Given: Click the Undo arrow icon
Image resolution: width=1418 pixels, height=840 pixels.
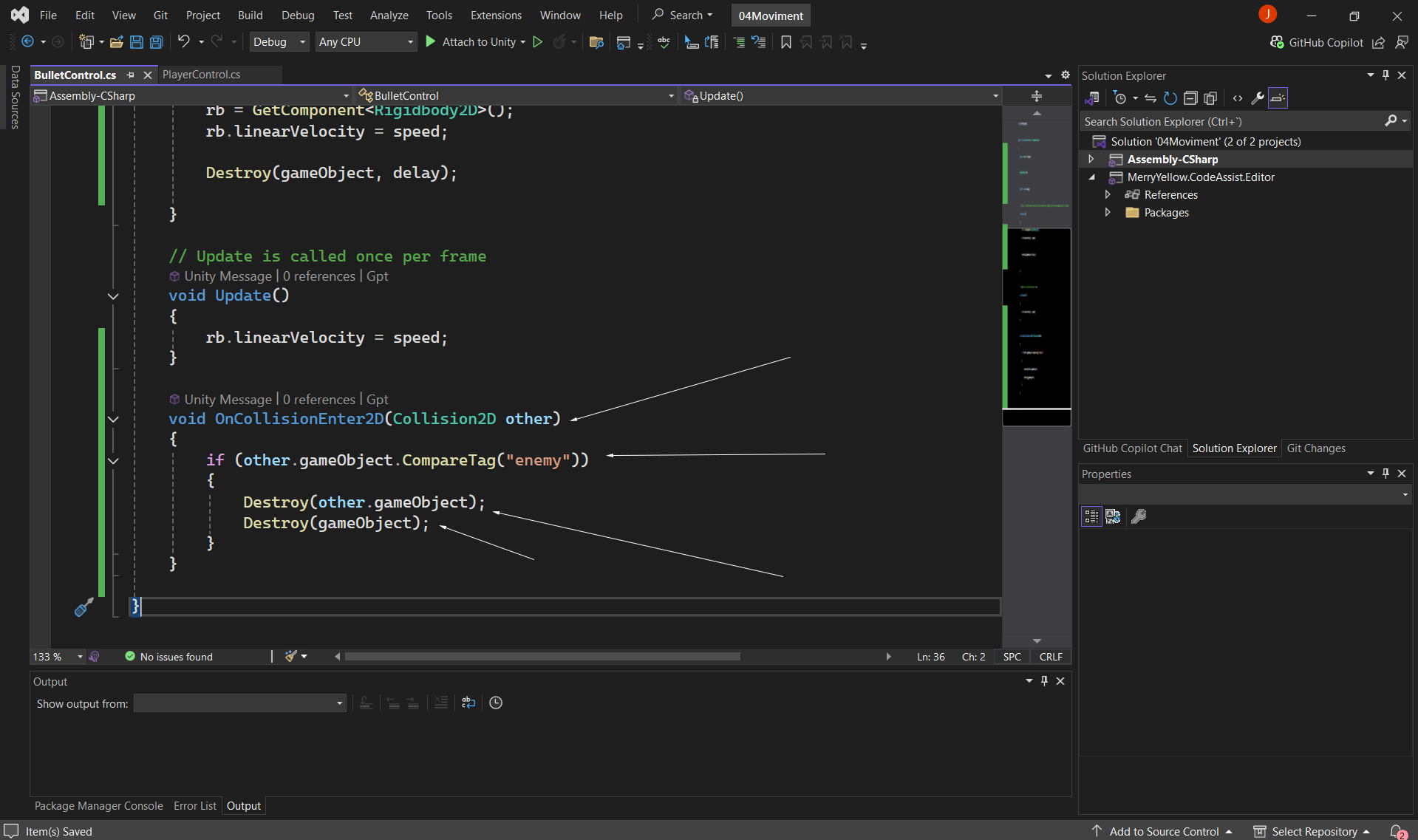Looking at the screenshot, I should coord(183,42).
